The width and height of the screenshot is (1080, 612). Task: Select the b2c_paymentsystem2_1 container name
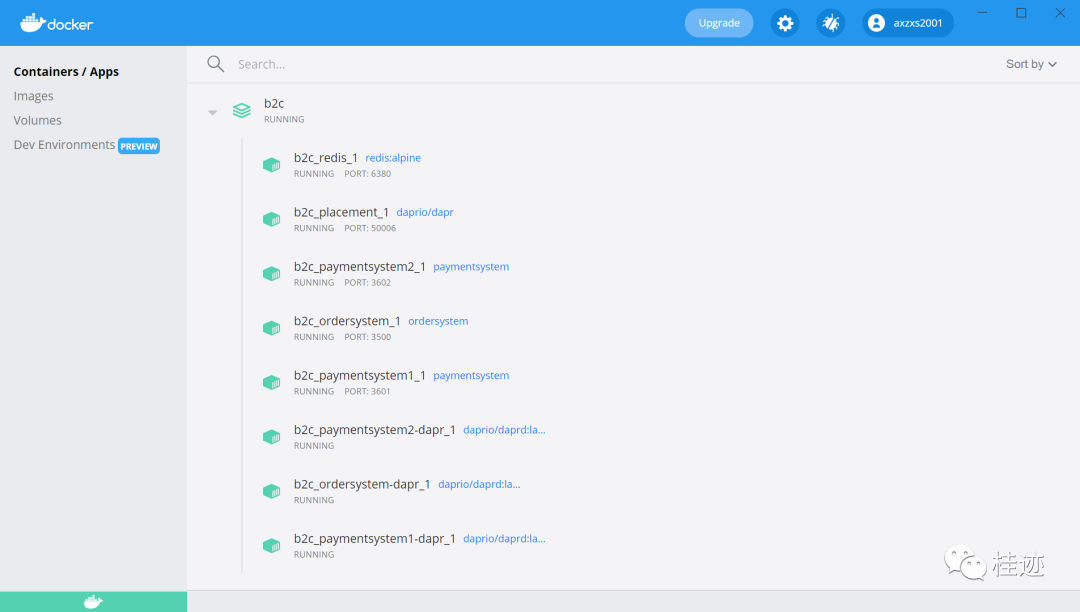tap(360, 266)
